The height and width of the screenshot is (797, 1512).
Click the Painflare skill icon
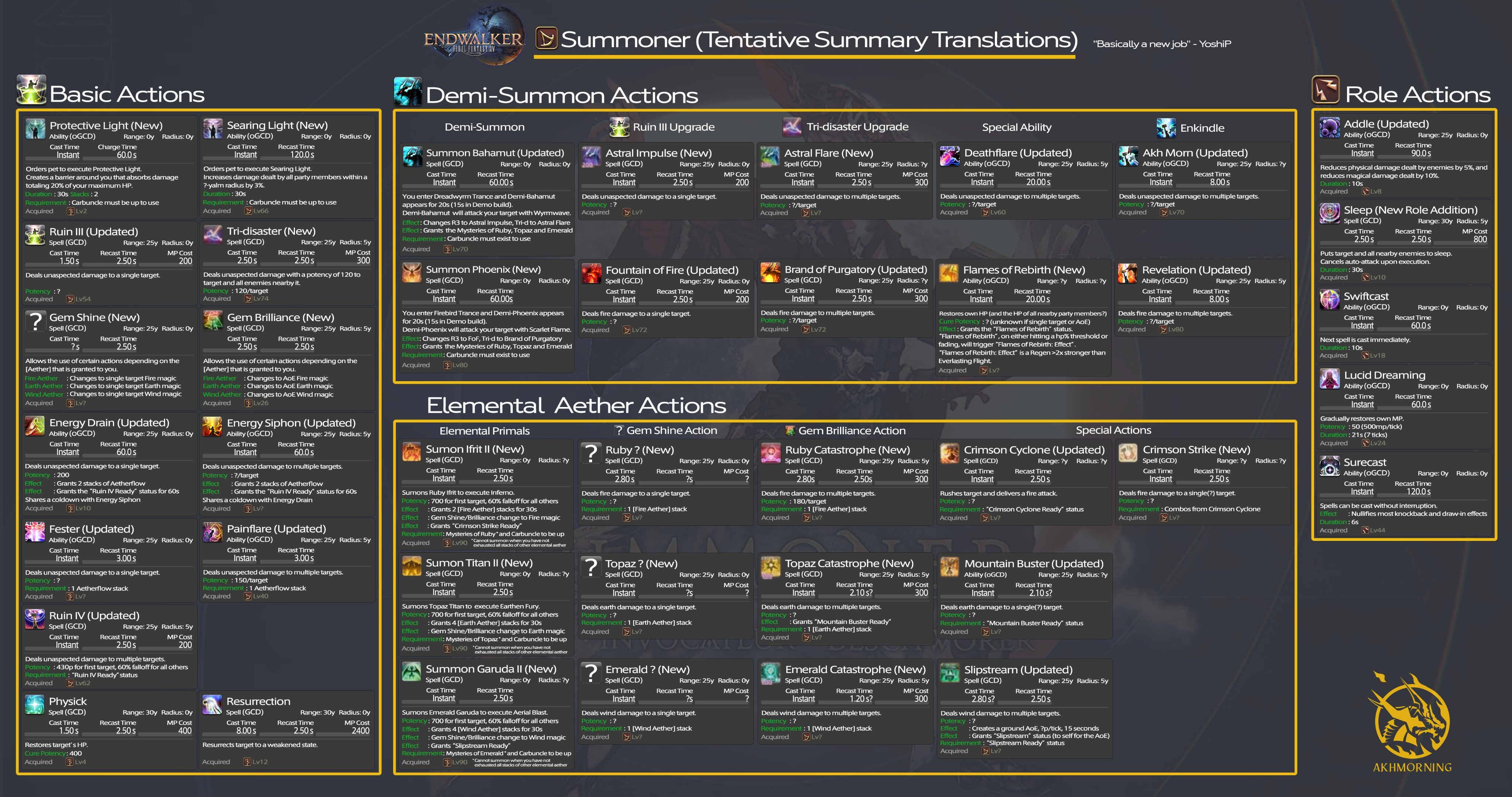pos(213,532)
